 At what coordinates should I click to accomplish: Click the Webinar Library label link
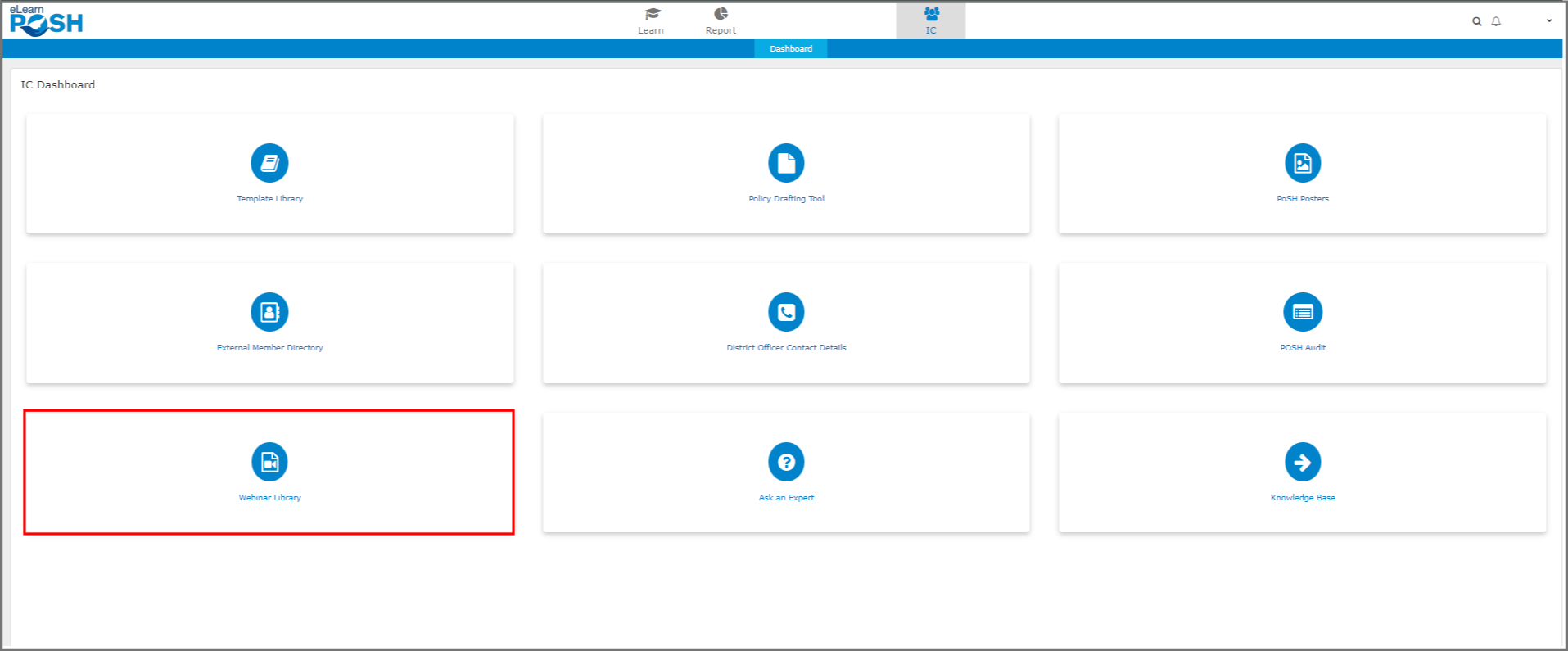point(269,498)
